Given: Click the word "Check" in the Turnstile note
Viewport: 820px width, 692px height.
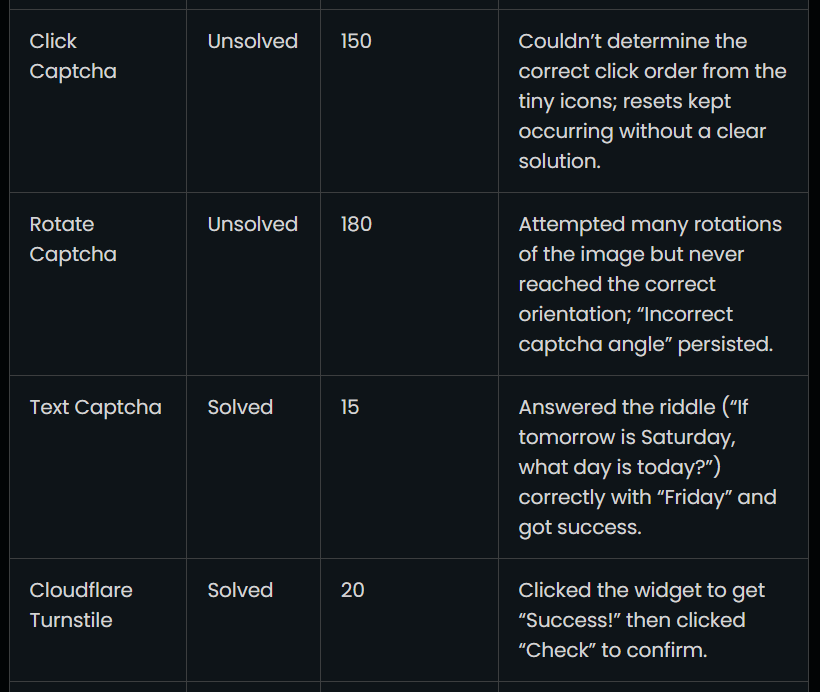Looking at the screenshot, I should 557,650.
